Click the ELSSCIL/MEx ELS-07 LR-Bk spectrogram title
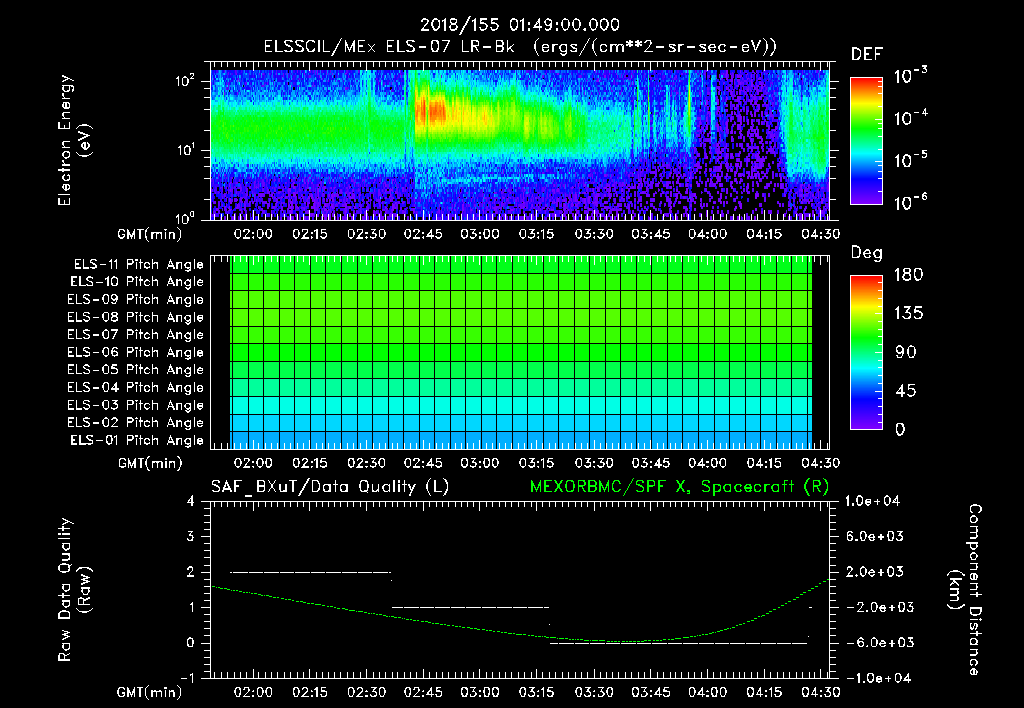The width and height of the screenshot is (1024, 708). tap(520, 47)
